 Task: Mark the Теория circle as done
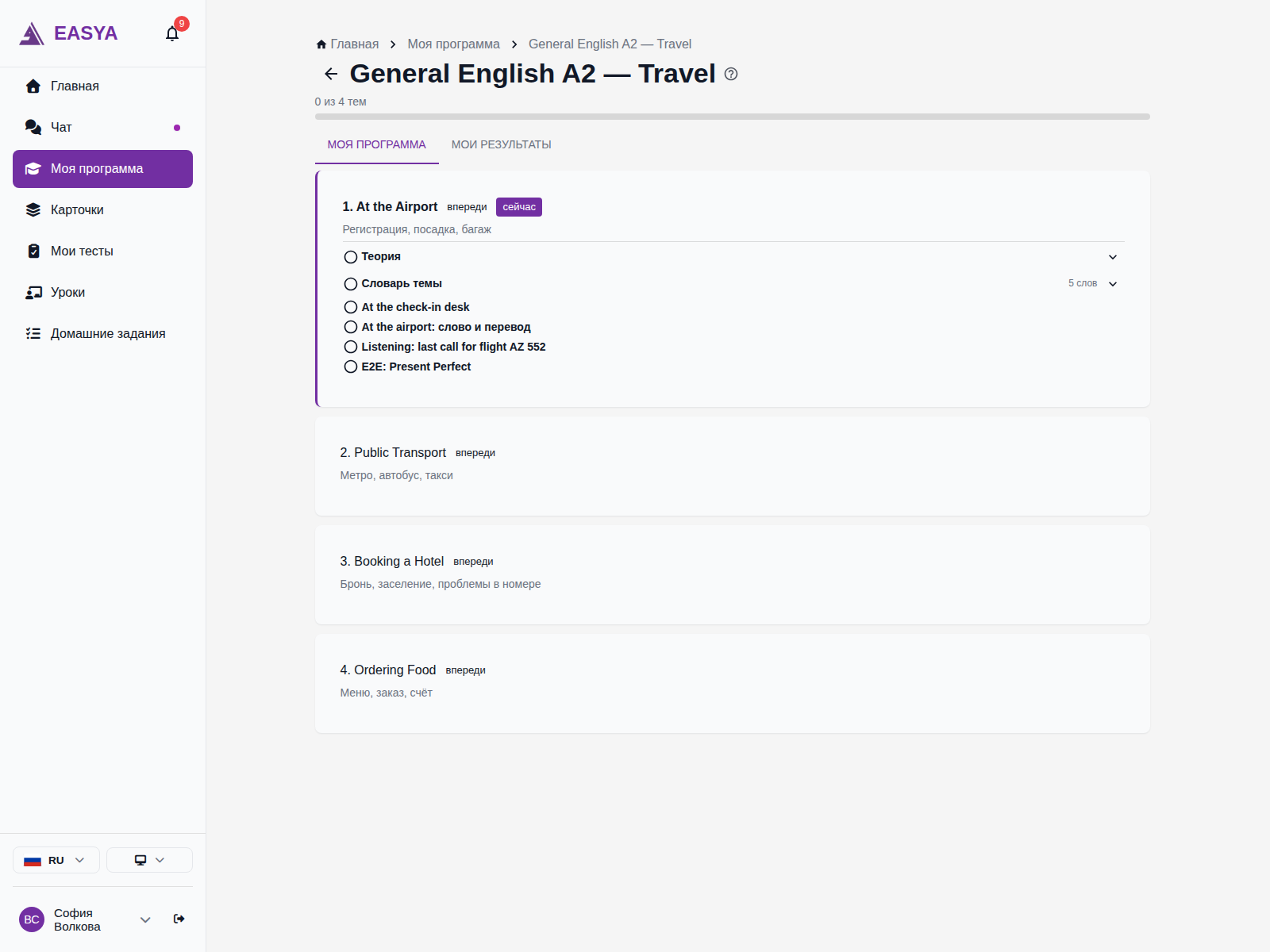tap(351, 257)
